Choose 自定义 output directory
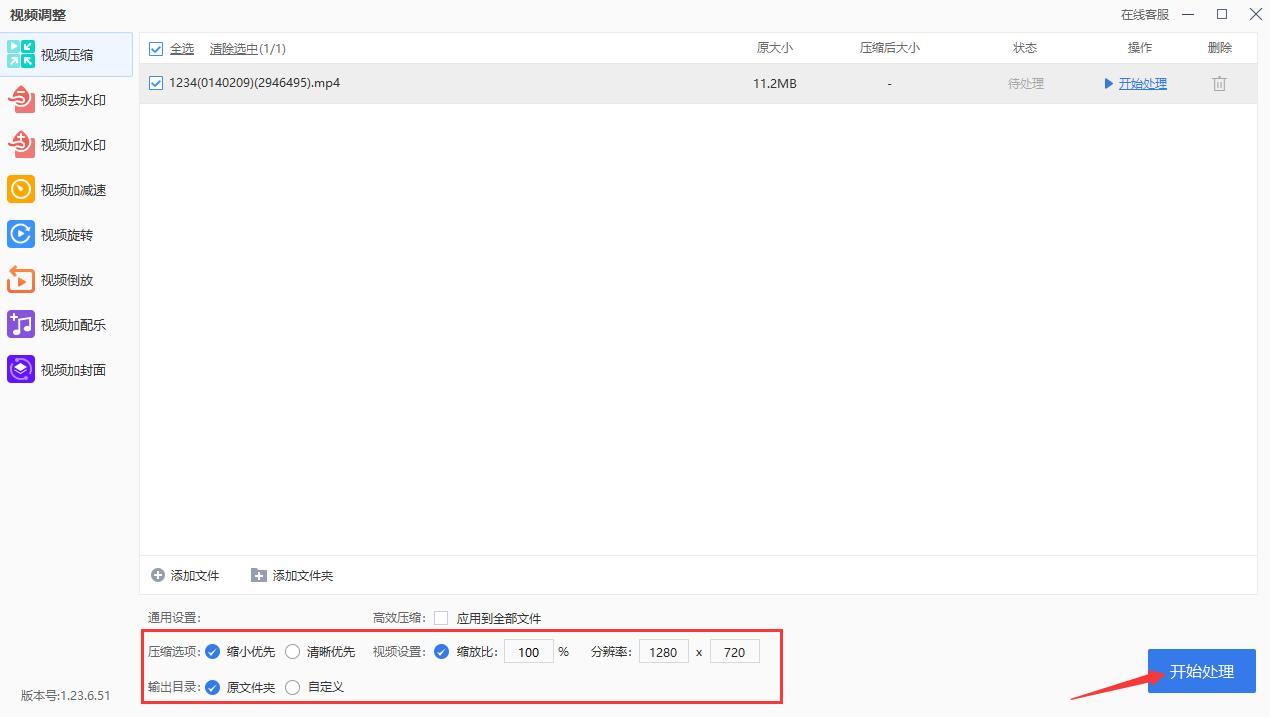Viewport: 1270px width, 717px height. (292, 687)
